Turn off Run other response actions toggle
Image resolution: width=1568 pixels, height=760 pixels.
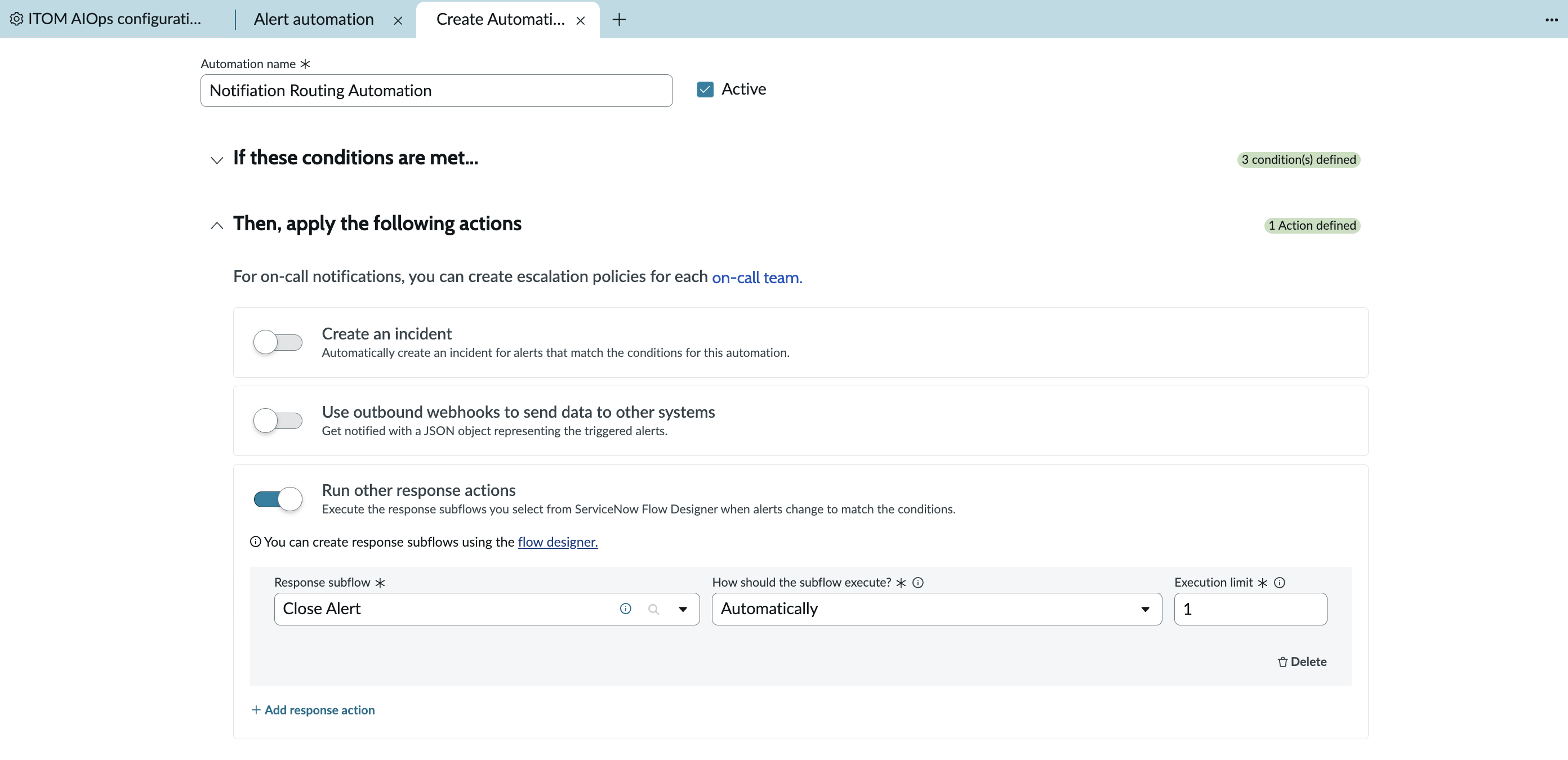click(278, 499)
